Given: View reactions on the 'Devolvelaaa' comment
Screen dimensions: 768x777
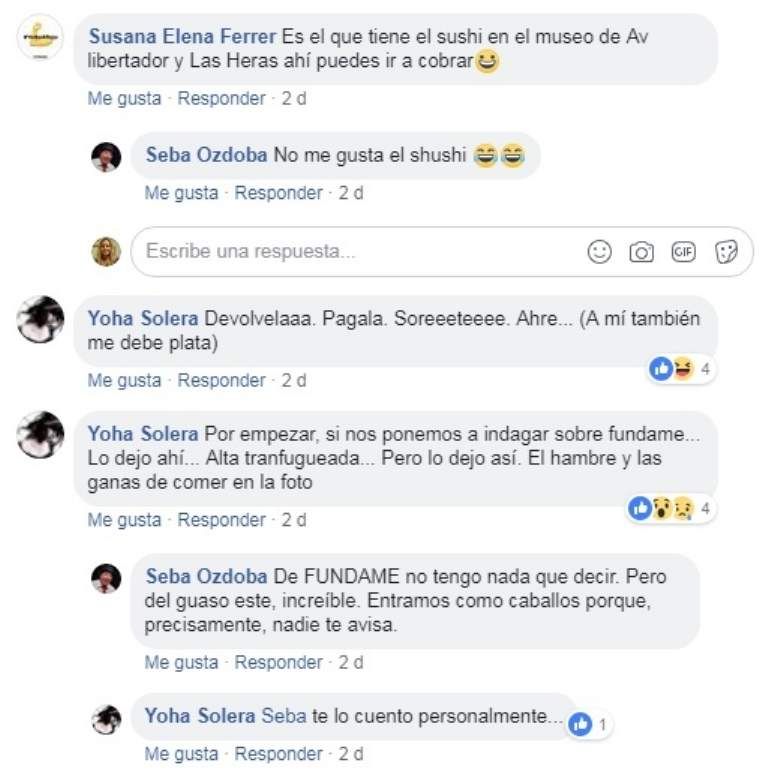Looking at the screenshot, I should [681, 369].
